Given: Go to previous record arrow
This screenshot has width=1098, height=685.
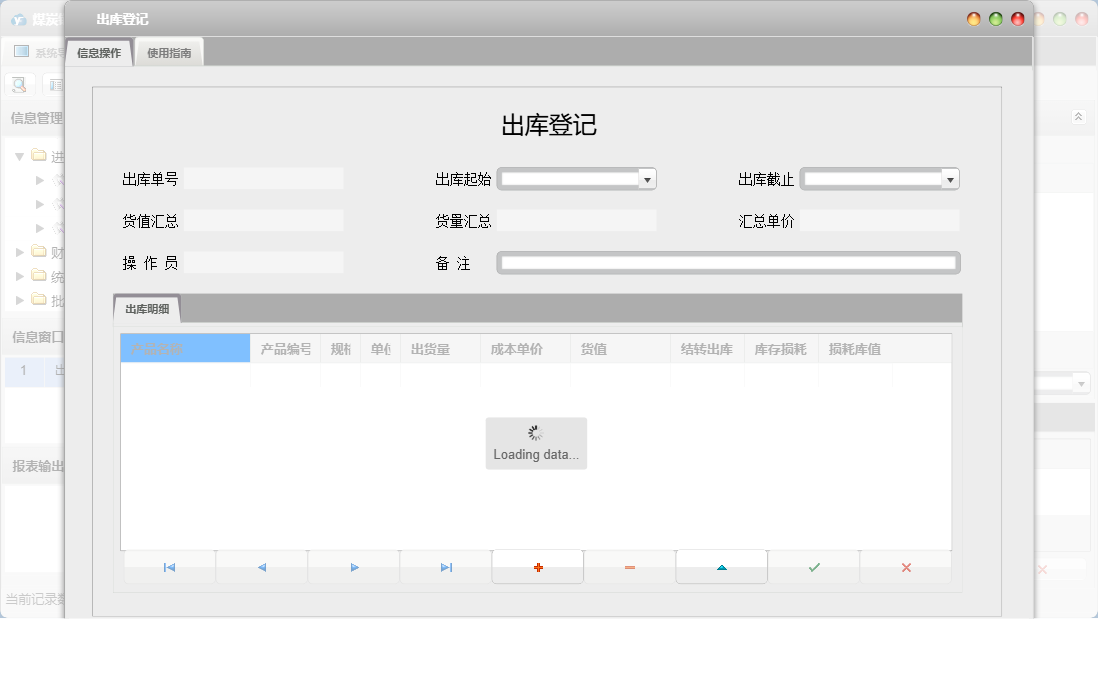Looking at the screenshot, I should (261, 566).
